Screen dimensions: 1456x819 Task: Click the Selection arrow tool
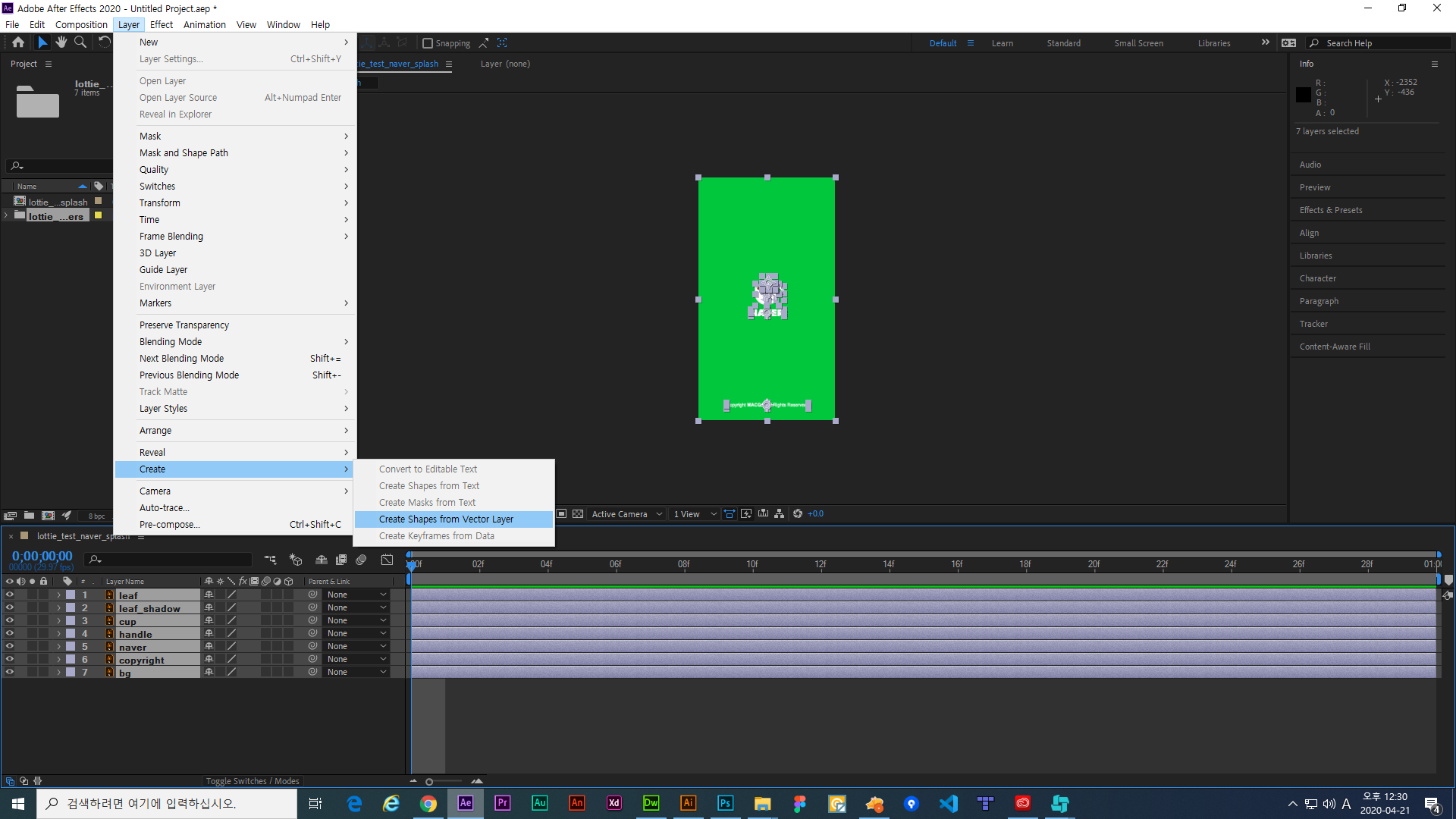(x=42, y=42)
